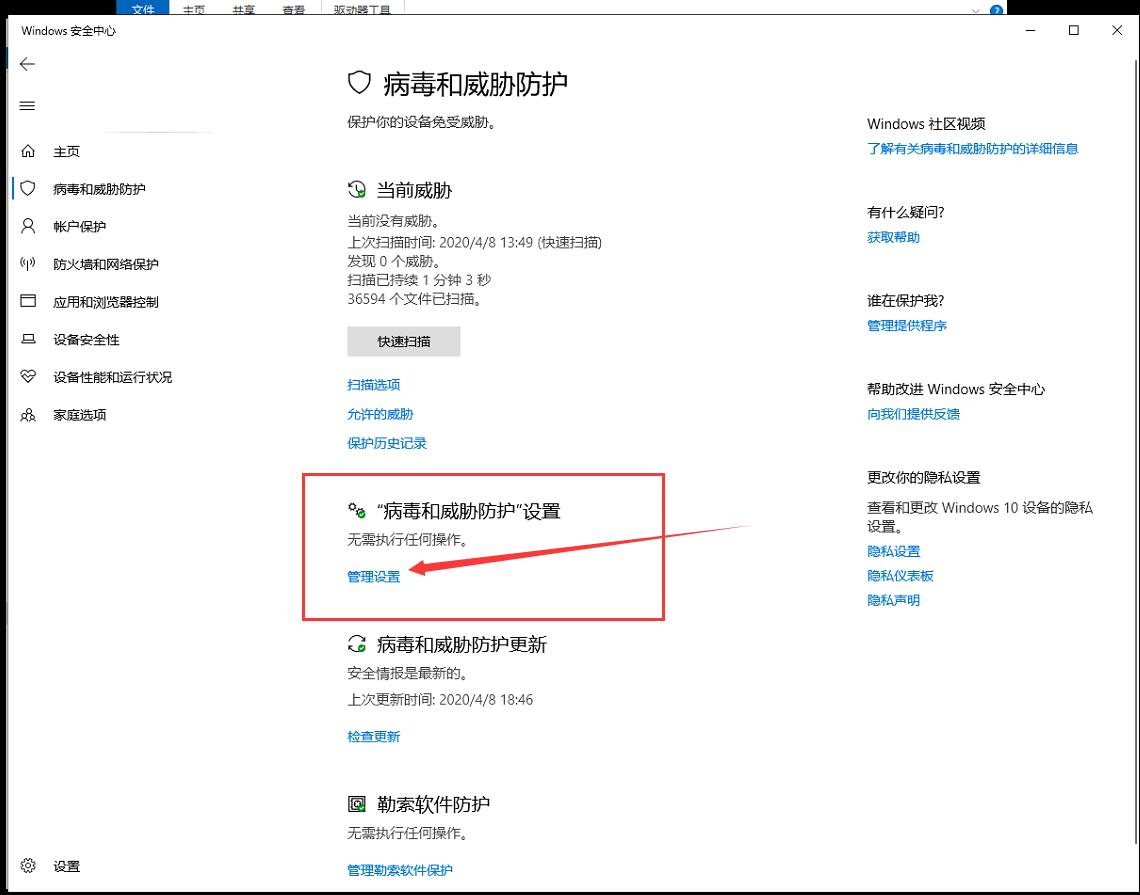Click the "病毒和威胁防护更新" section heading
This screenshot has width=1140, height=895.
click(462, 645)
